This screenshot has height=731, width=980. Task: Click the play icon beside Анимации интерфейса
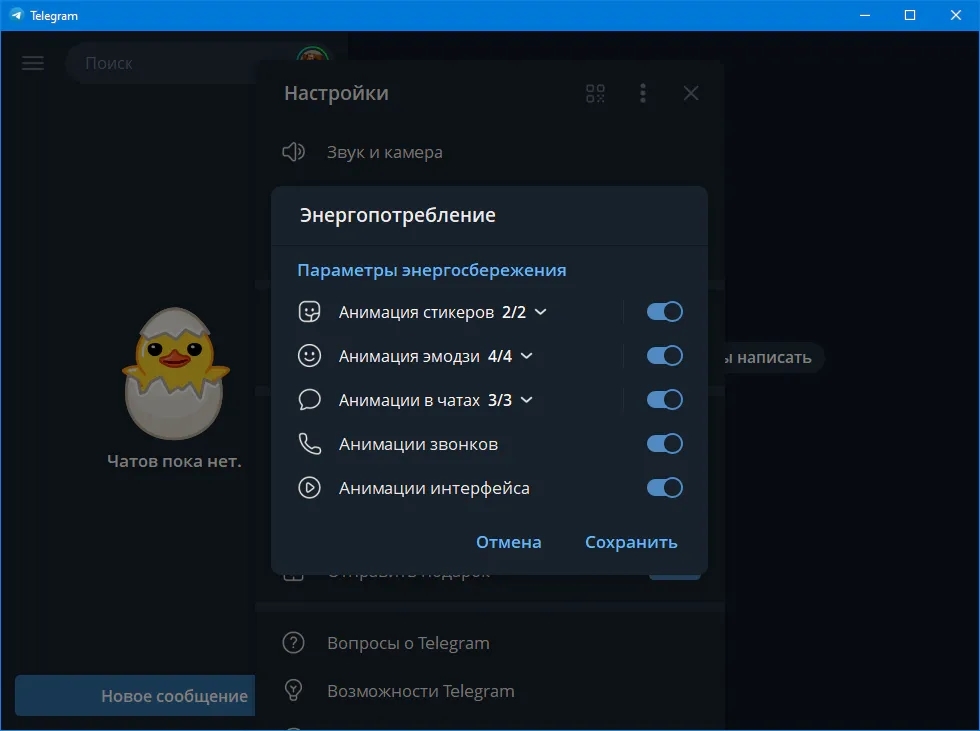pyautogui.click(x=309, y=488)
